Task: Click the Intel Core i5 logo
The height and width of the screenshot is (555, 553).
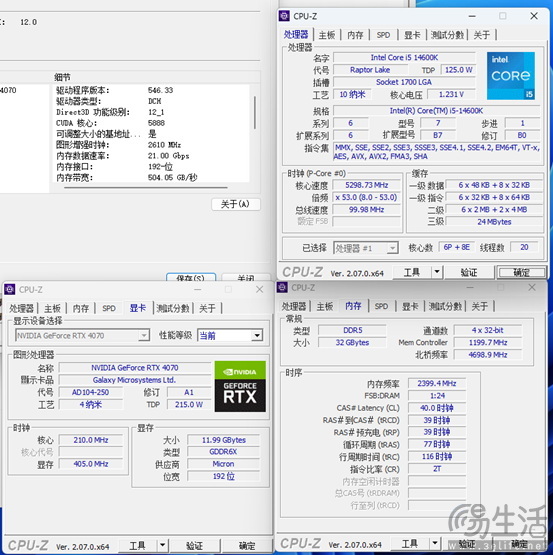Action: [x=511, y=75]
